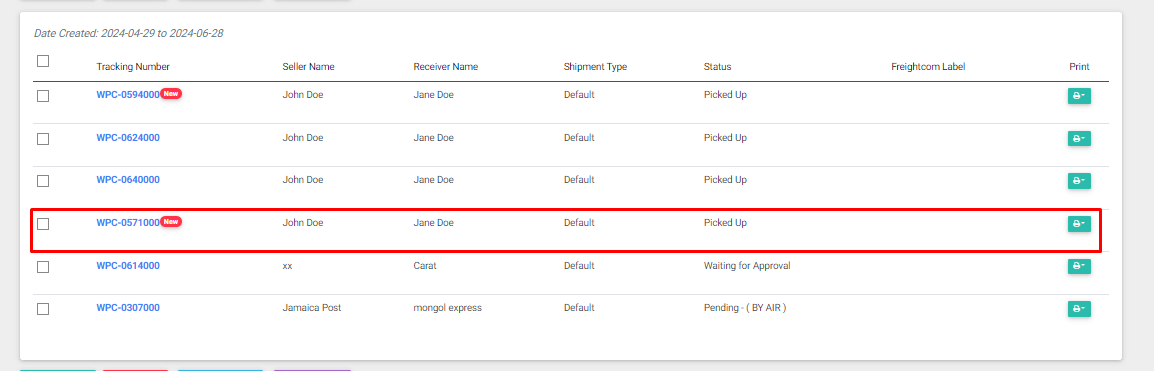This screenshot has height=371, width=1154.
Task: Open shipment WPC-0624000
Action: click(128, 138)
